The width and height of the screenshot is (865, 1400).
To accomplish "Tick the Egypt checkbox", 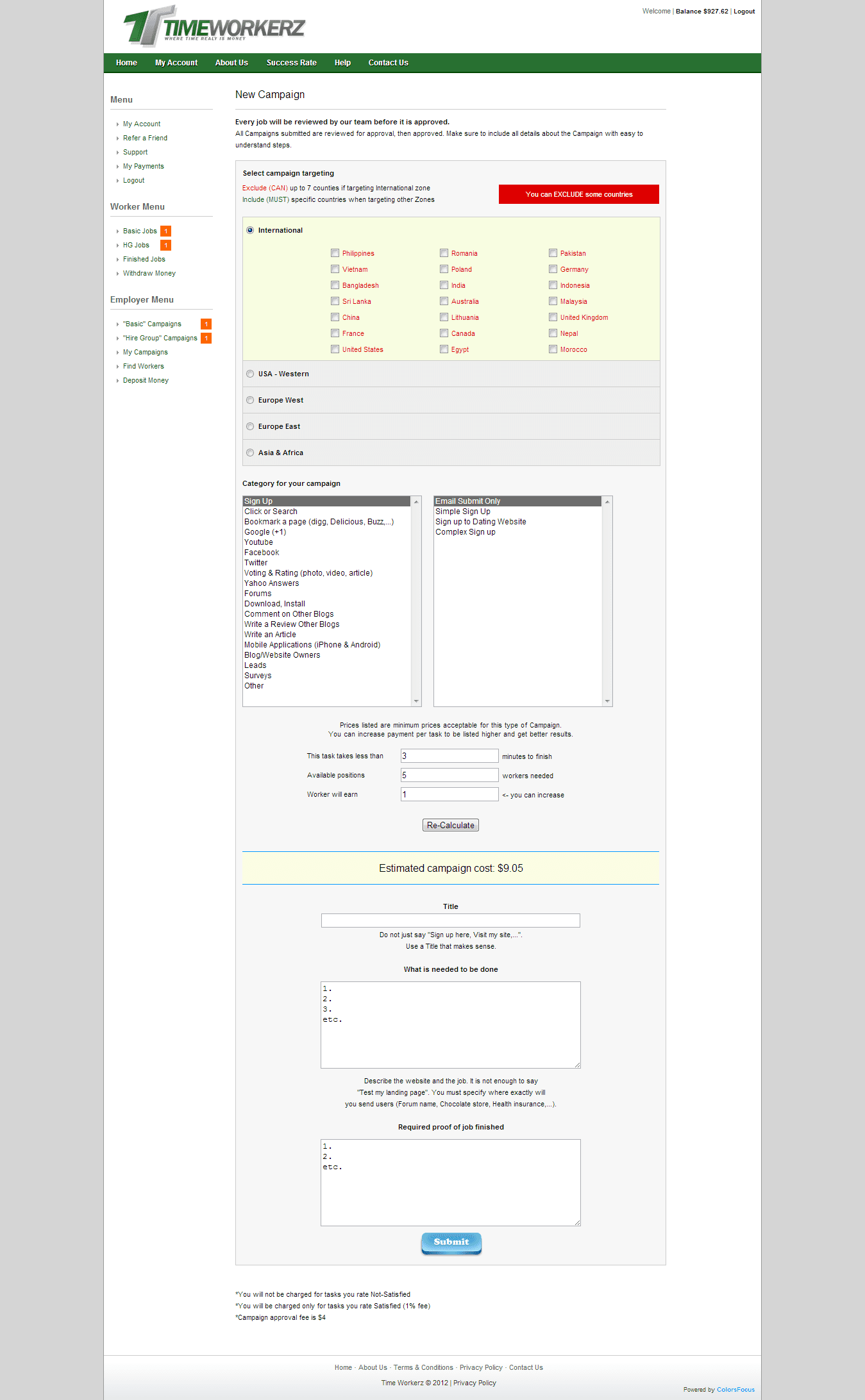I will click(x=444, y=349).
